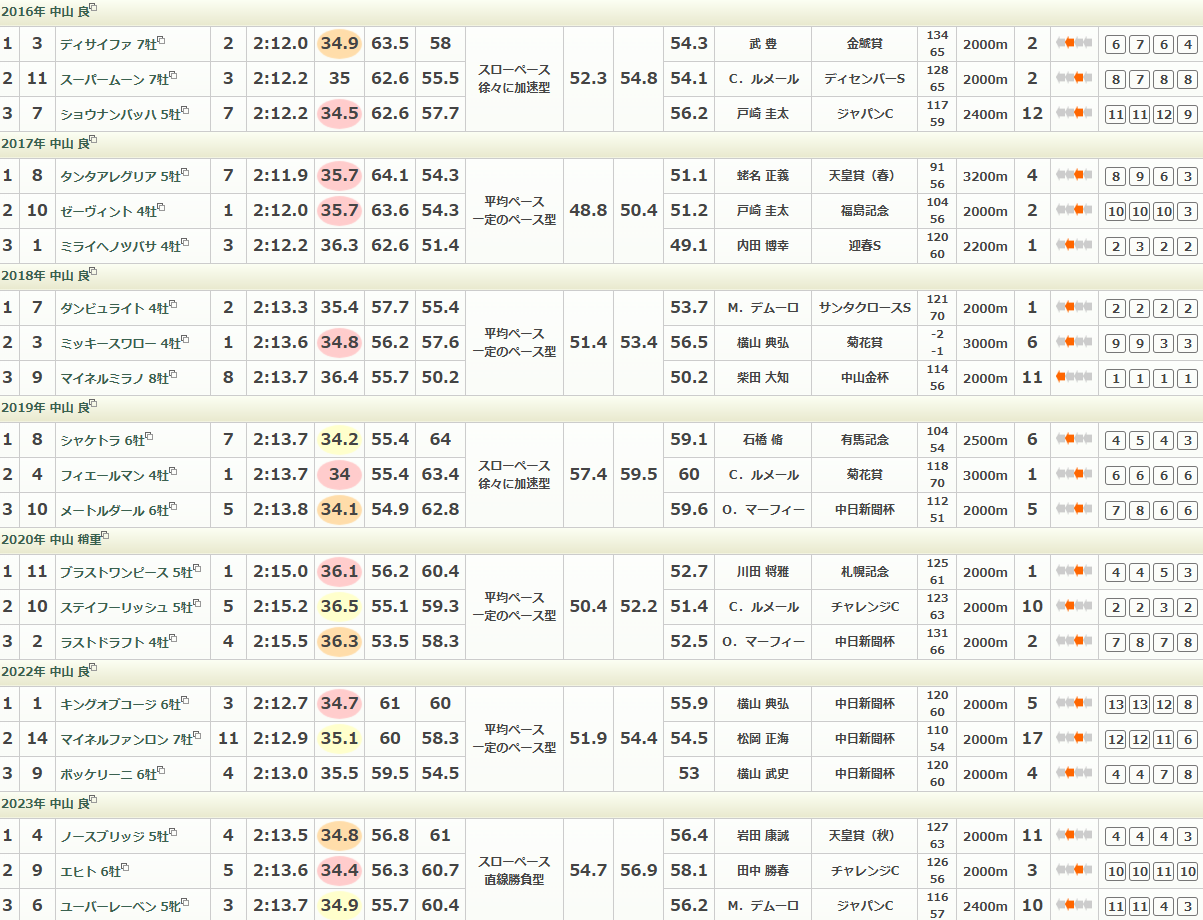Click the 有馬記念 previous race cell
1203x920 pixels.
point(865,440)
